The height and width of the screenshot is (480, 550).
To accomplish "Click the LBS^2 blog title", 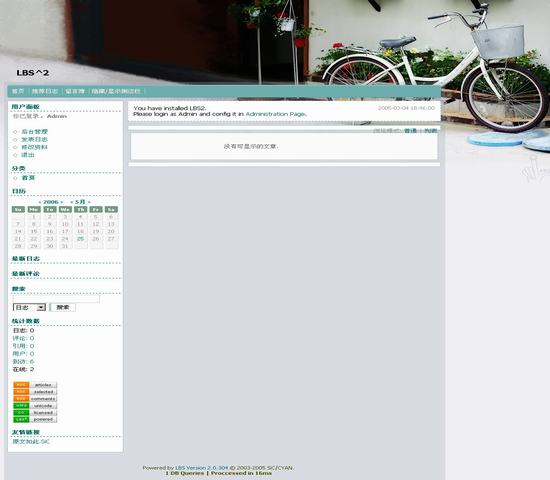I will (33, 73).
